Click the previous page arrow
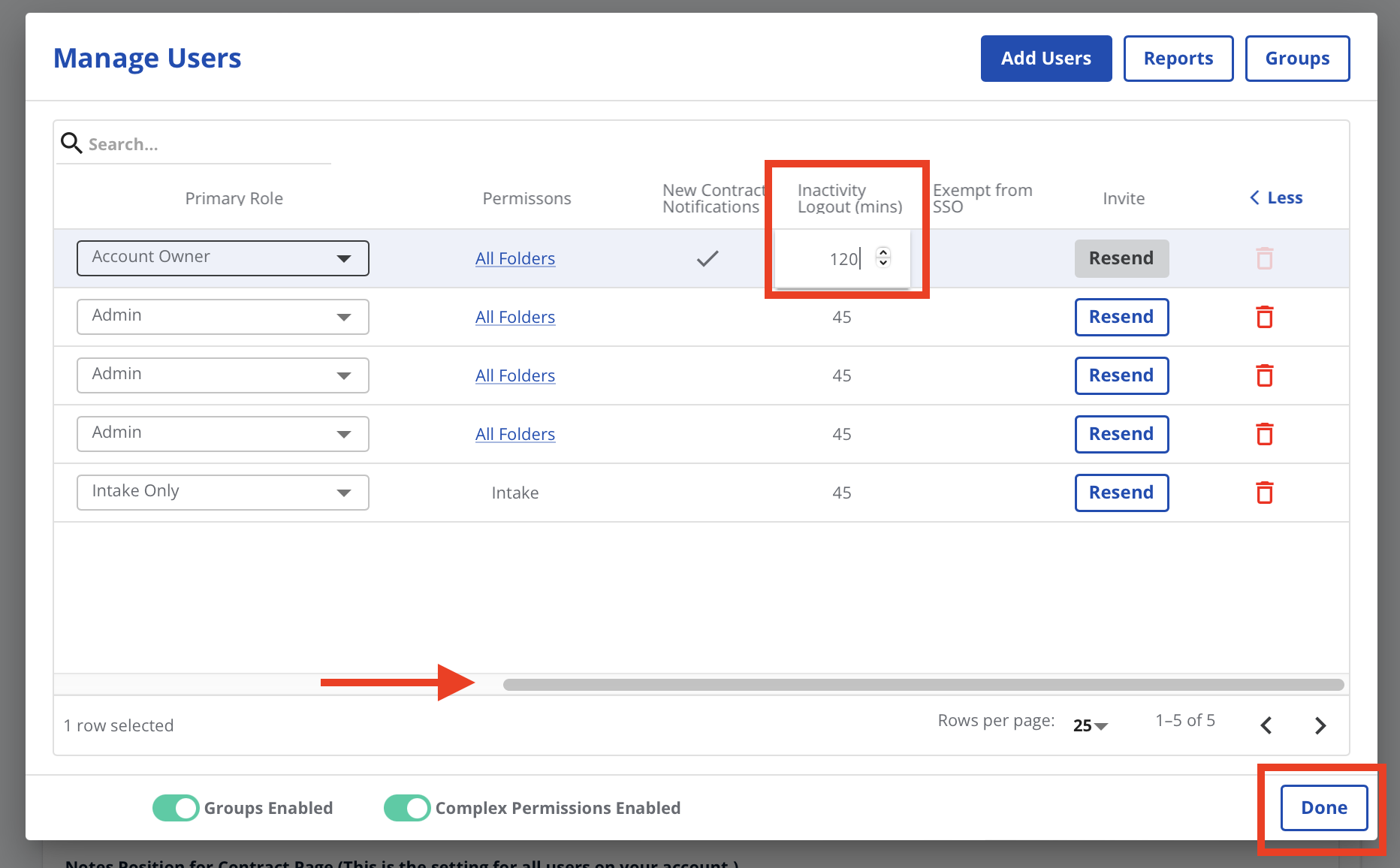The height and width of the screenshot is (868, 1400). point(1266,725)
